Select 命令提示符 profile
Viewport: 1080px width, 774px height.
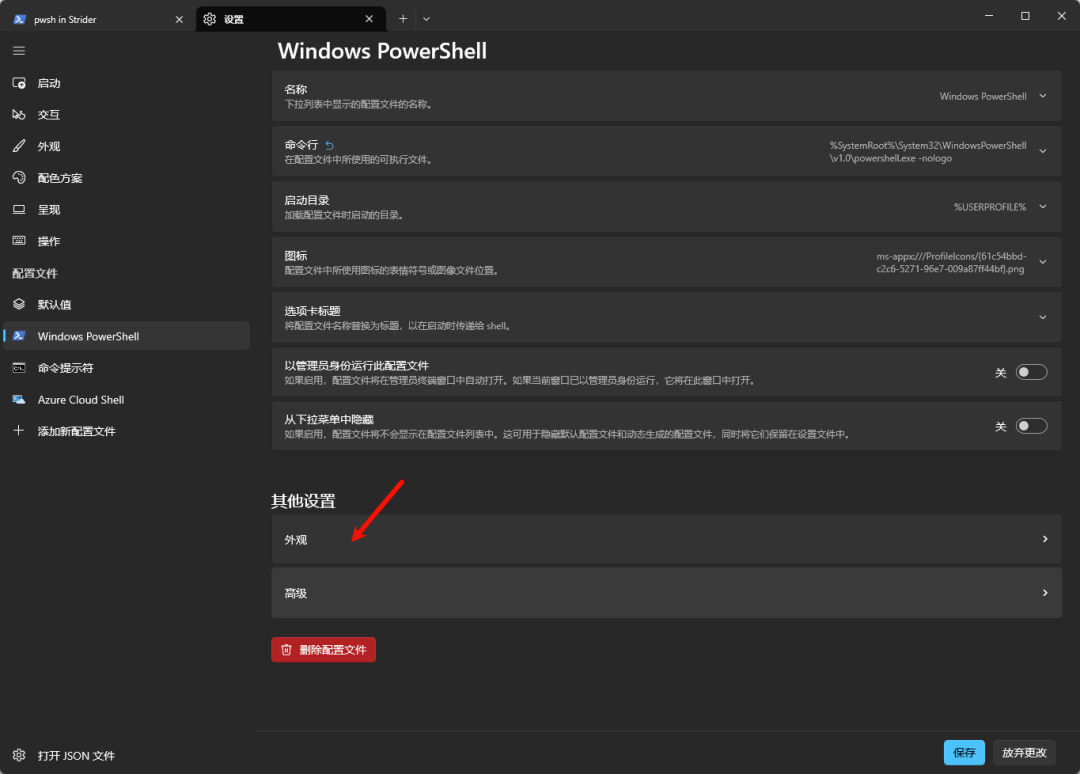127,368
